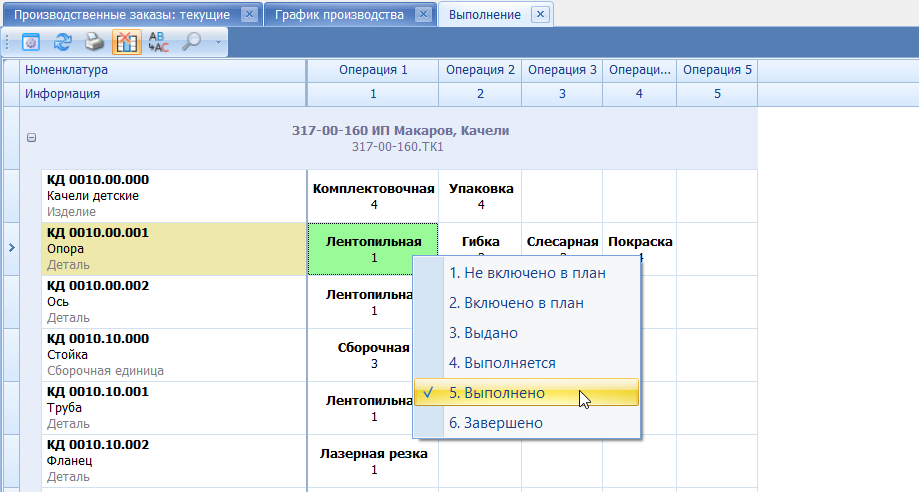Choose '3. Выдано' from the context menu
This screenshot has height=492, width=919.
(483, 332)
